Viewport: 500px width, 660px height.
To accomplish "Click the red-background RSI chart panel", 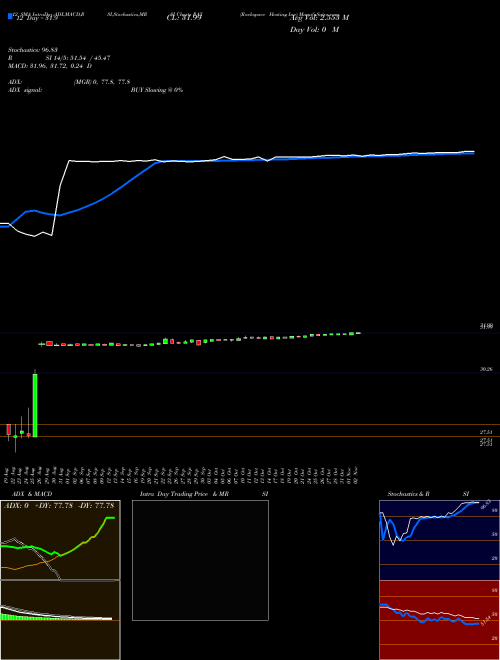I will [439, 620].
